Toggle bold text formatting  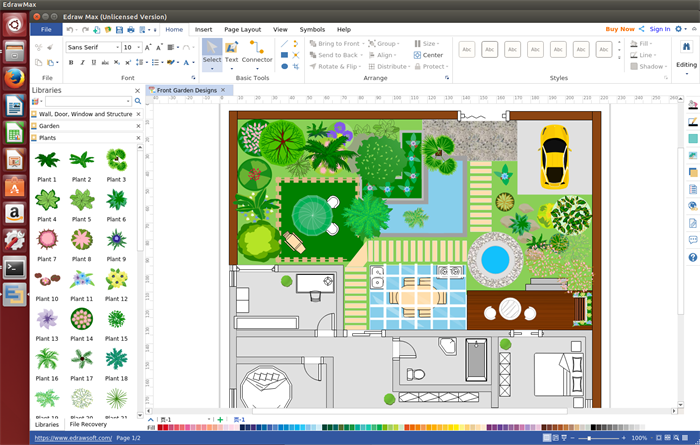pos(71,63)
